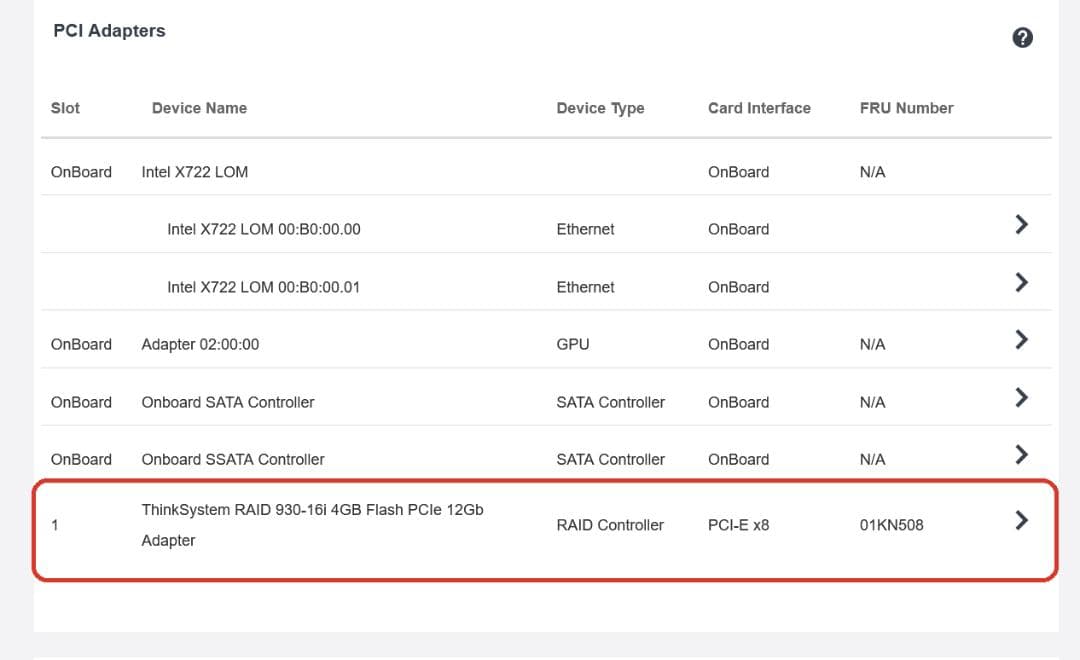The height and width of the screenshot is (660, 1080).
Task: Click the Device Name column header
Action: 199,108
